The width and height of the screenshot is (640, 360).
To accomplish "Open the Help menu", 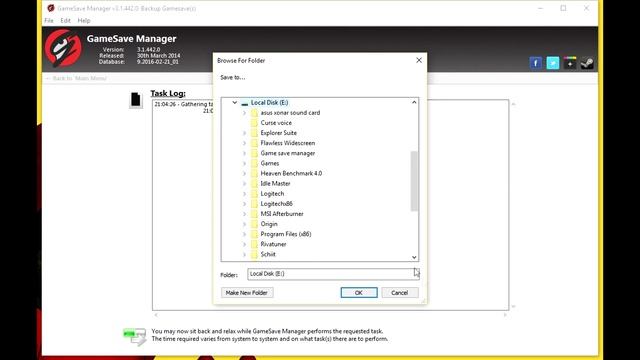I will (x=84, y=20).
